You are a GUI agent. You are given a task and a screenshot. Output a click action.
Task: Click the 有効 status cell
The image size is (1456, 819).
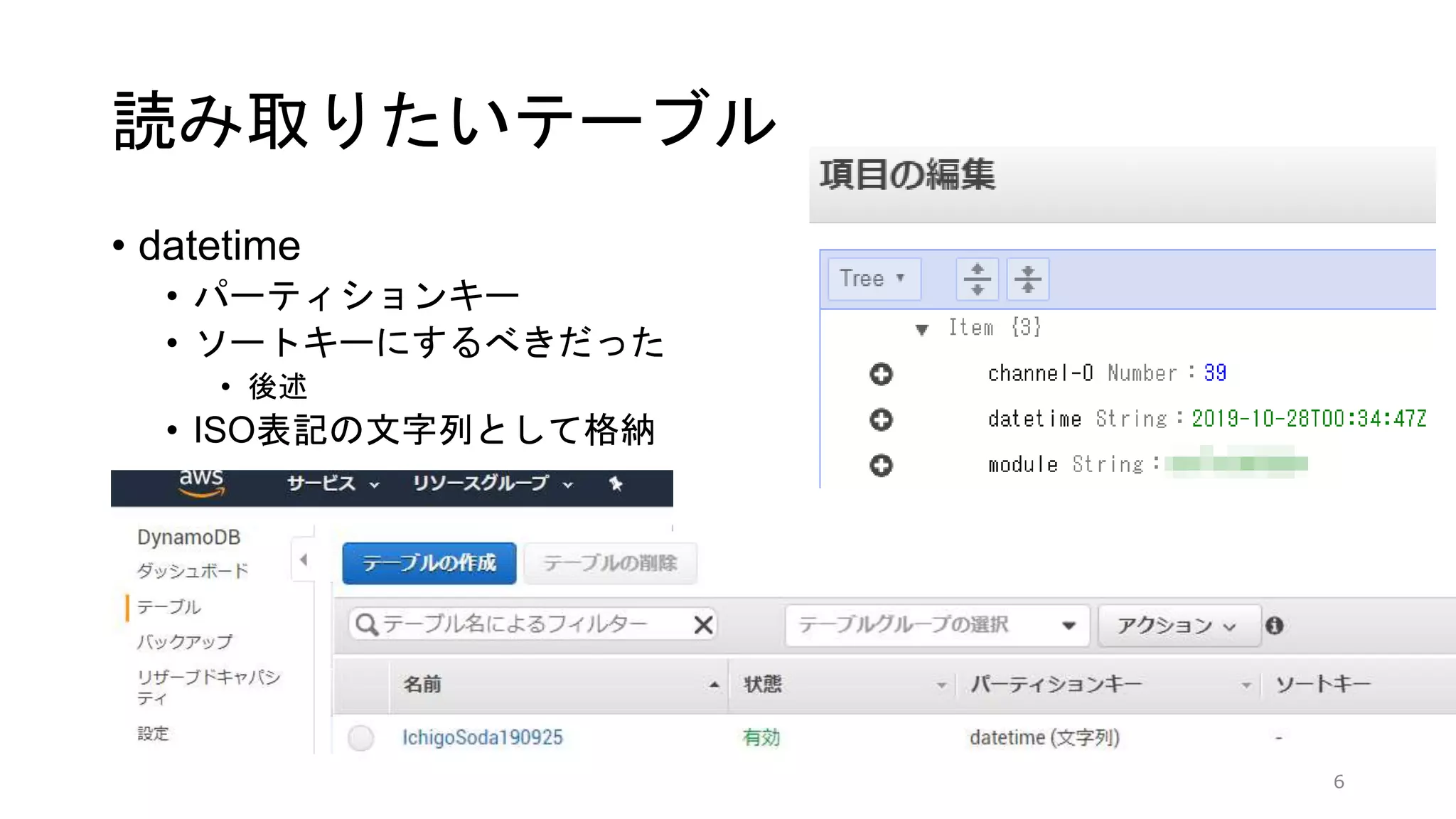coord(761,738)
